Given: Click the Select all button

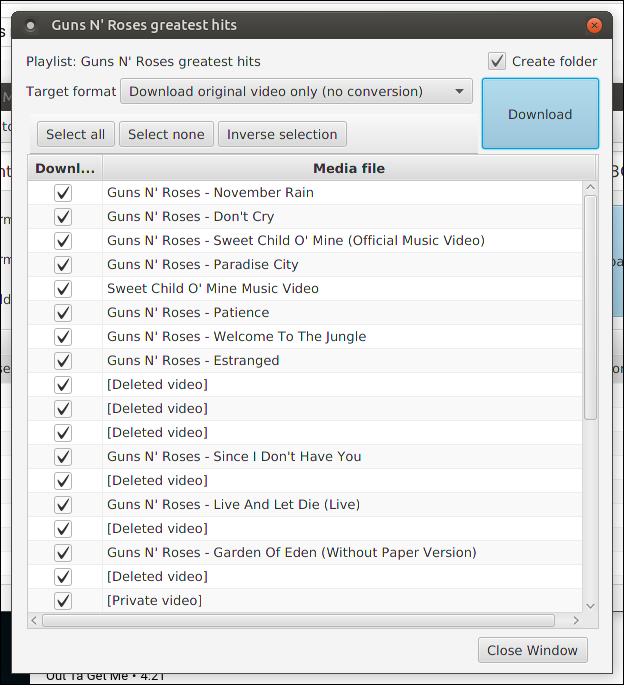Looking at the screenshot, I should (75, 134).
